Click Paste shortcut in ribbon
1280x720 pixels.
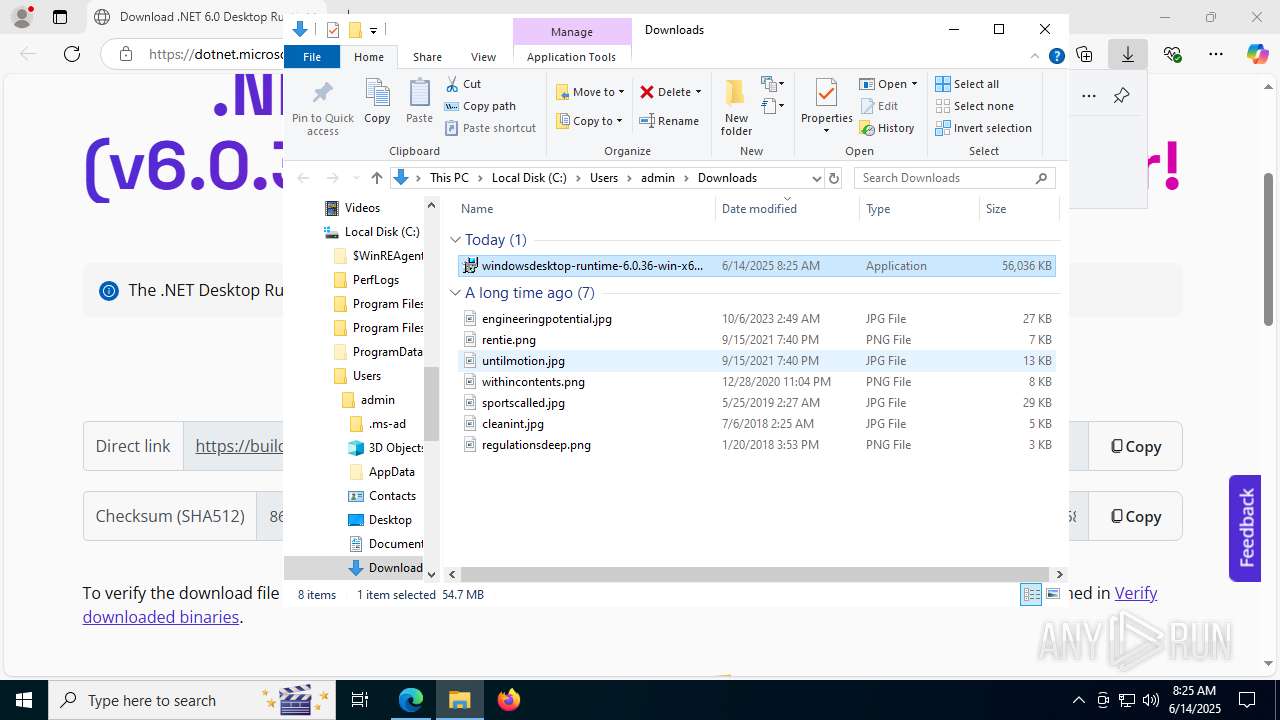[490, 128]
